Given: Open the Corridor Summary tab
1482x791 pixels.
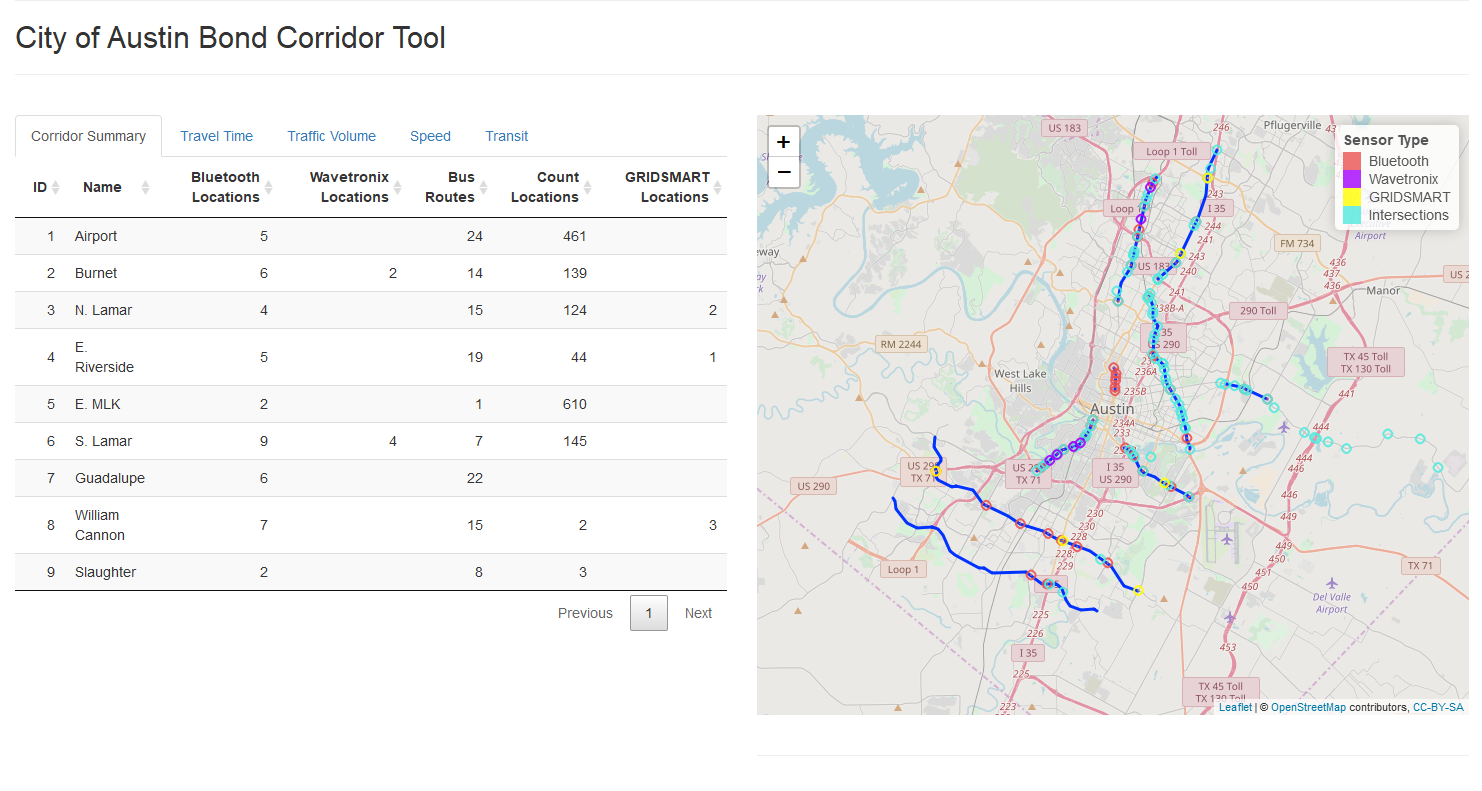Looking at the screenshot, I should click(x=88, y=136).
